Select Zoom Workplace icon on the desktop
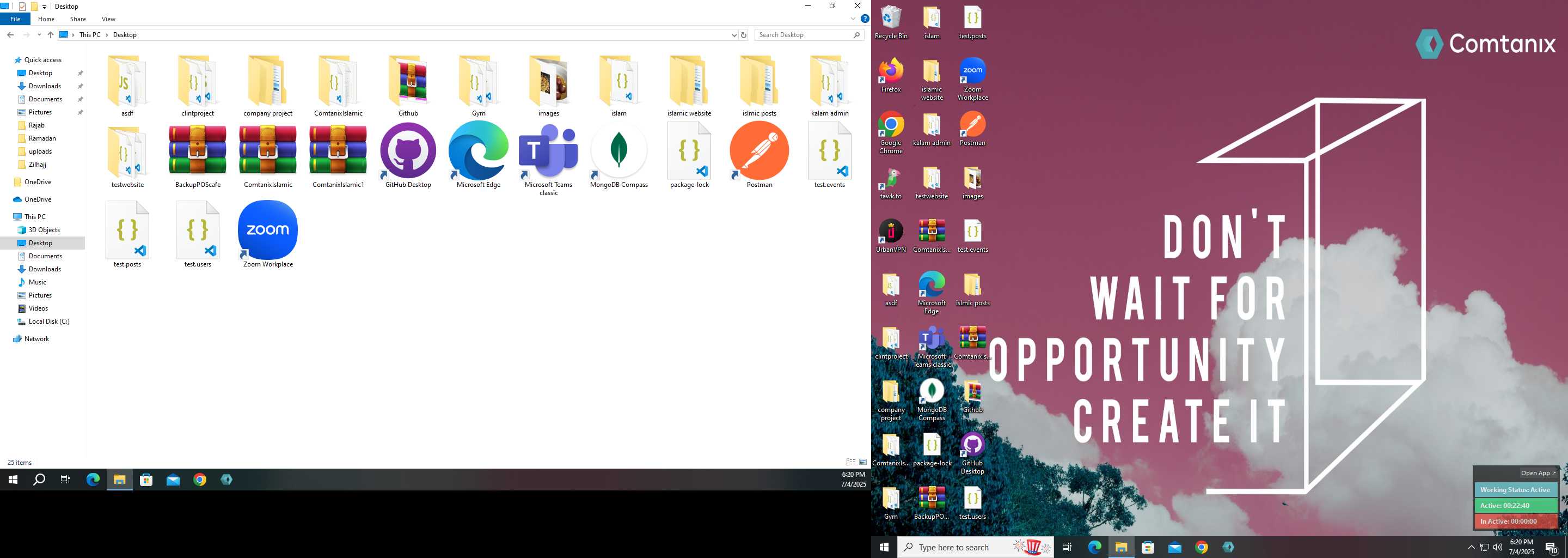1568x558 pixels. coord(972,79)
